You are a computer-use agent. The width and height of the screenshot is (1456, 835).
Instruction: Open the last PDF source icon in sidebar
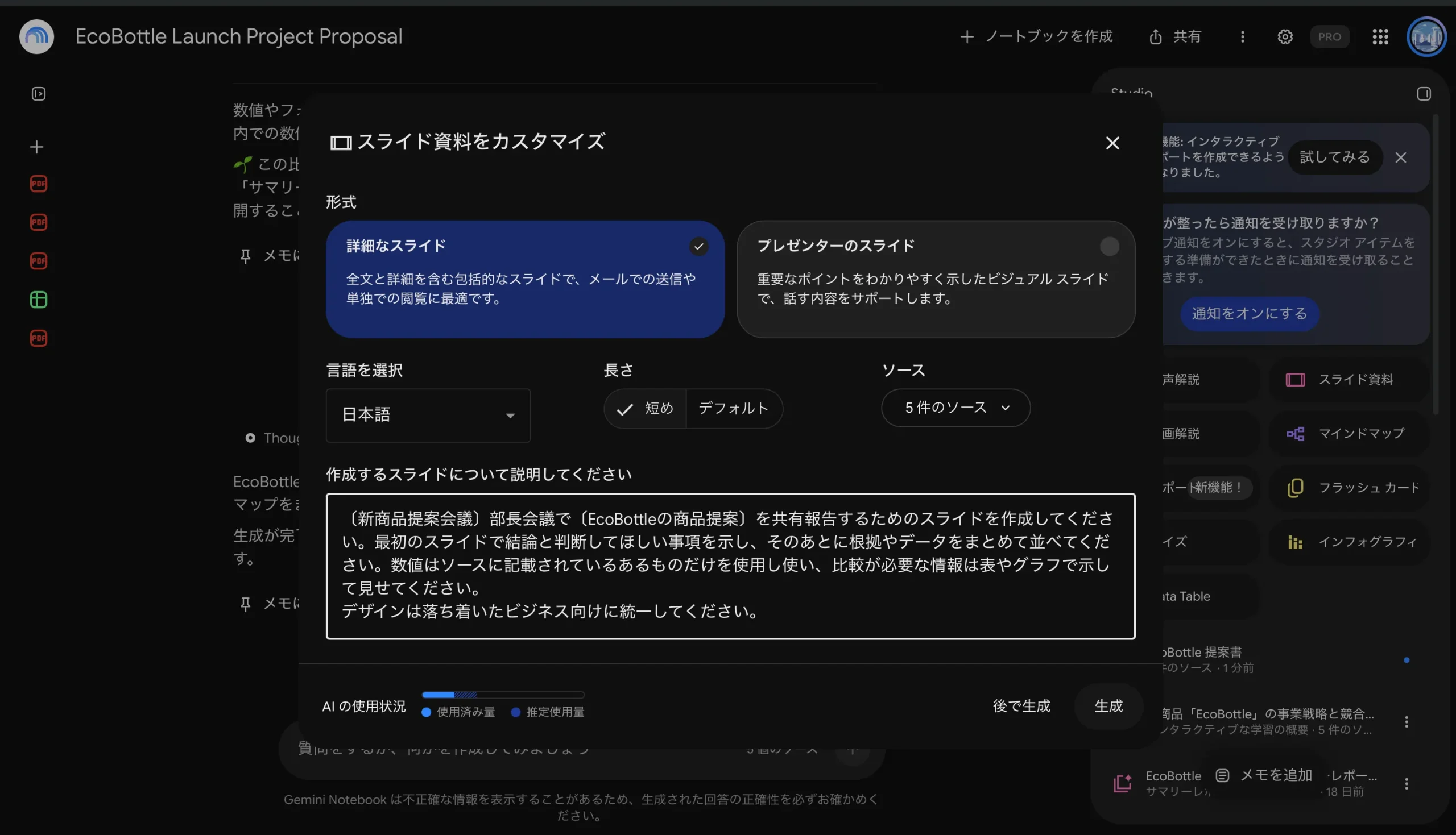[x=39, y=338]
